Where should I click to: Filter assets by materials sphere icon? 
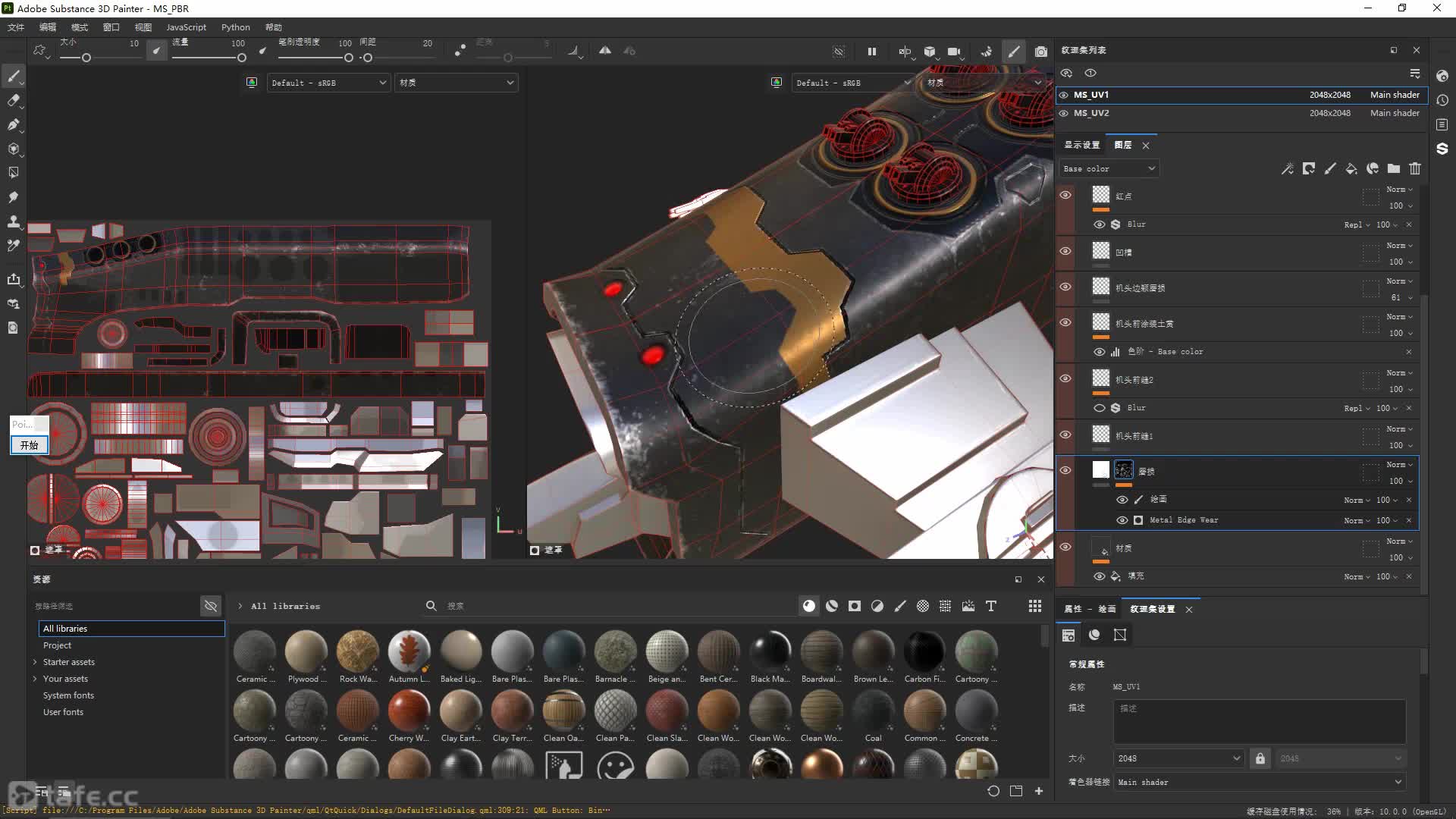(x=809, y=606)
